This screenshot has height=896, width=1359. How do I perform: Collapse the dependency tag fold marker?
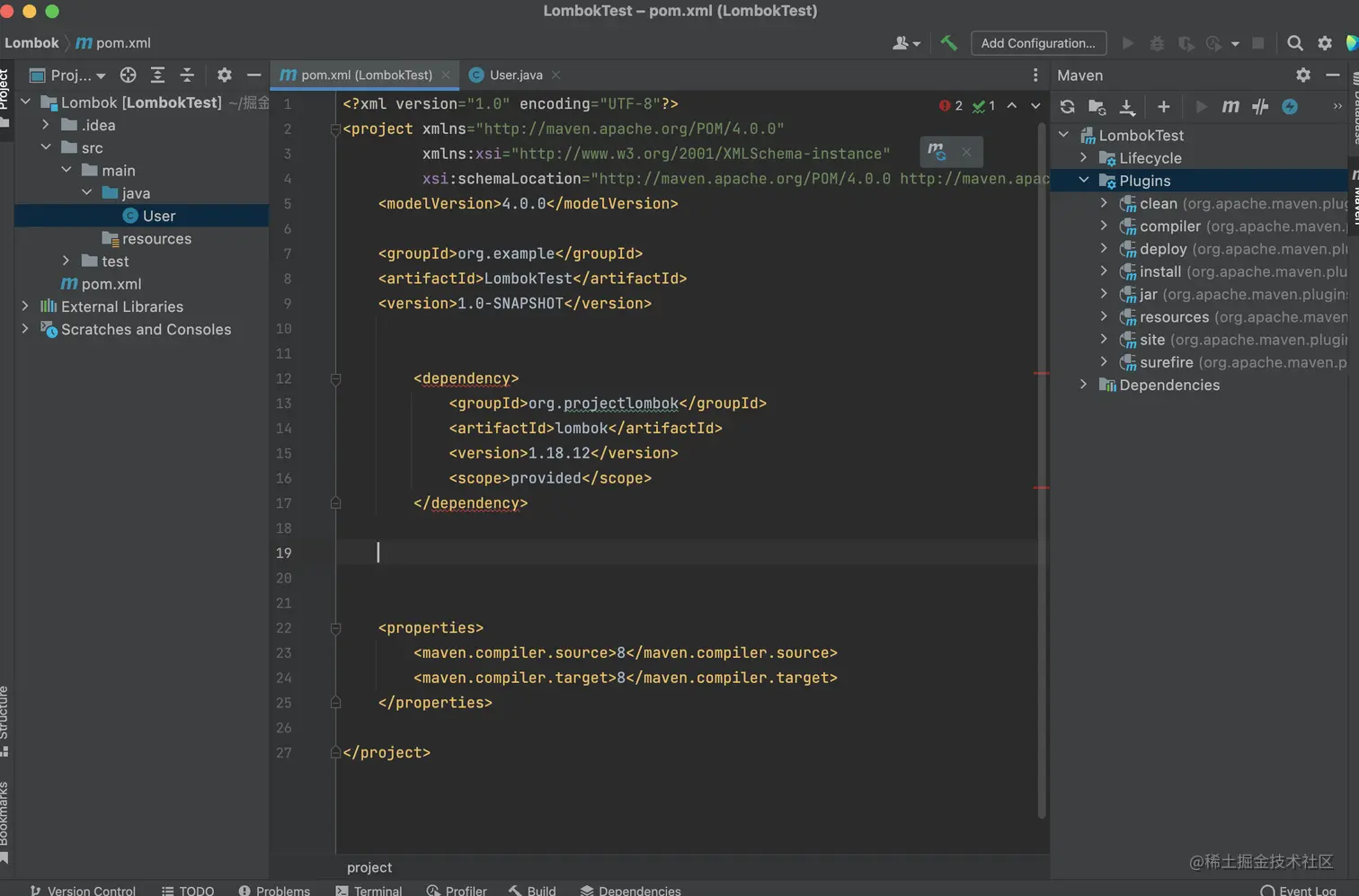[335, 379]
